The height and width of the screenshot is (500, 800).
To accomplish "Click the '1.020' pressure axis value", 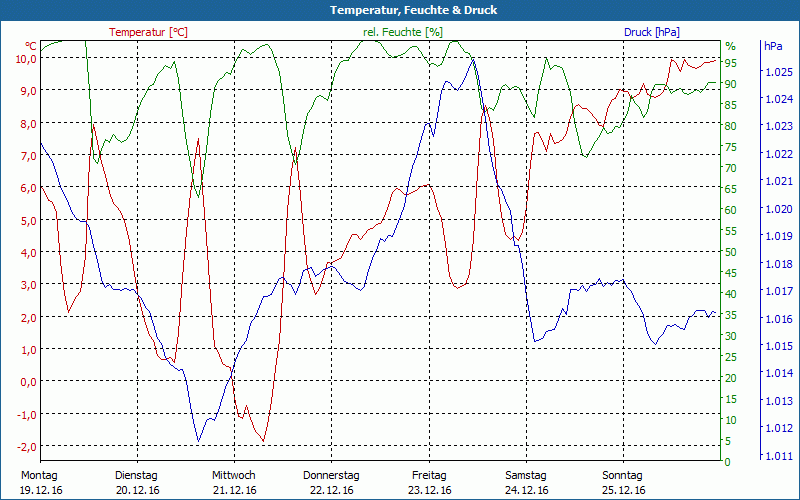I will click(x=780, y=209).
